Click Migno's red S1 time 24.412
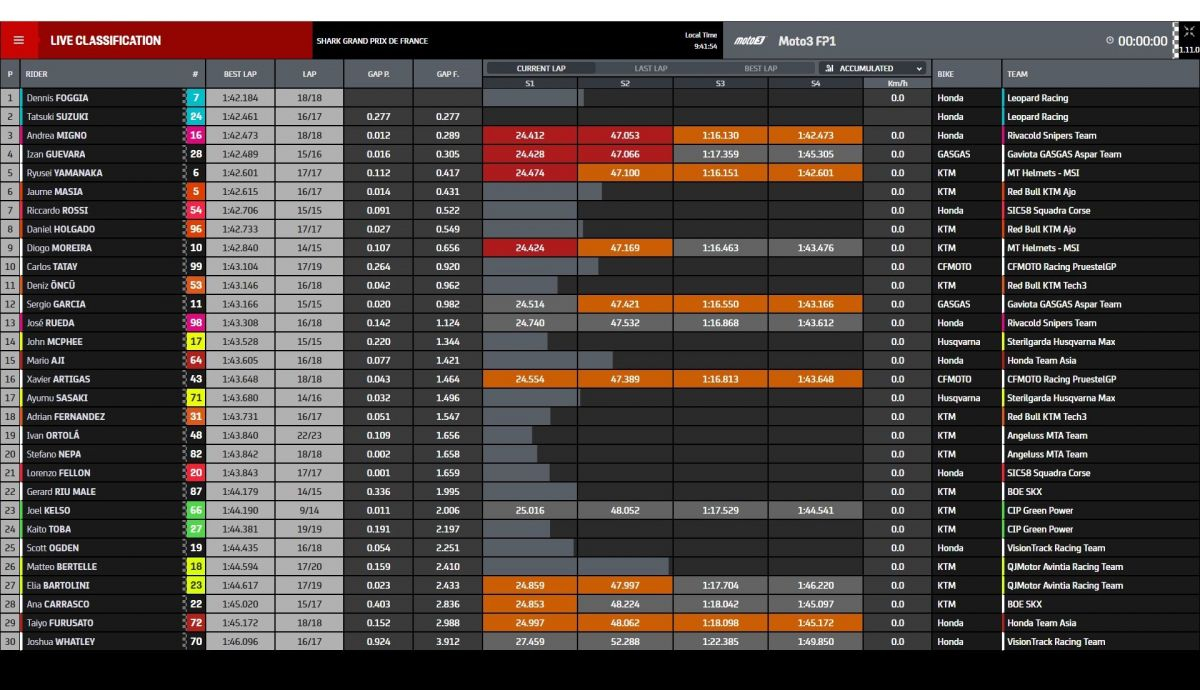 tap(530, 136)
